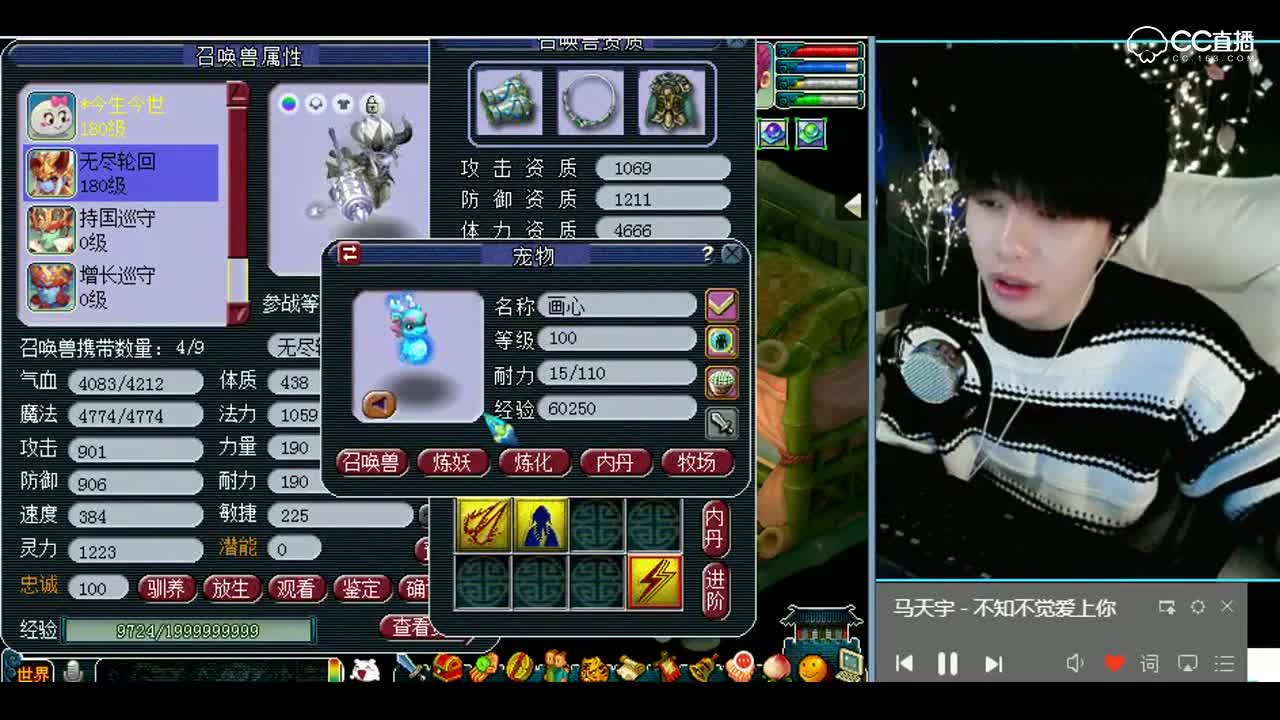Click the 驯养 button
The image size is (1280, 720).
(x=166, y=589)
